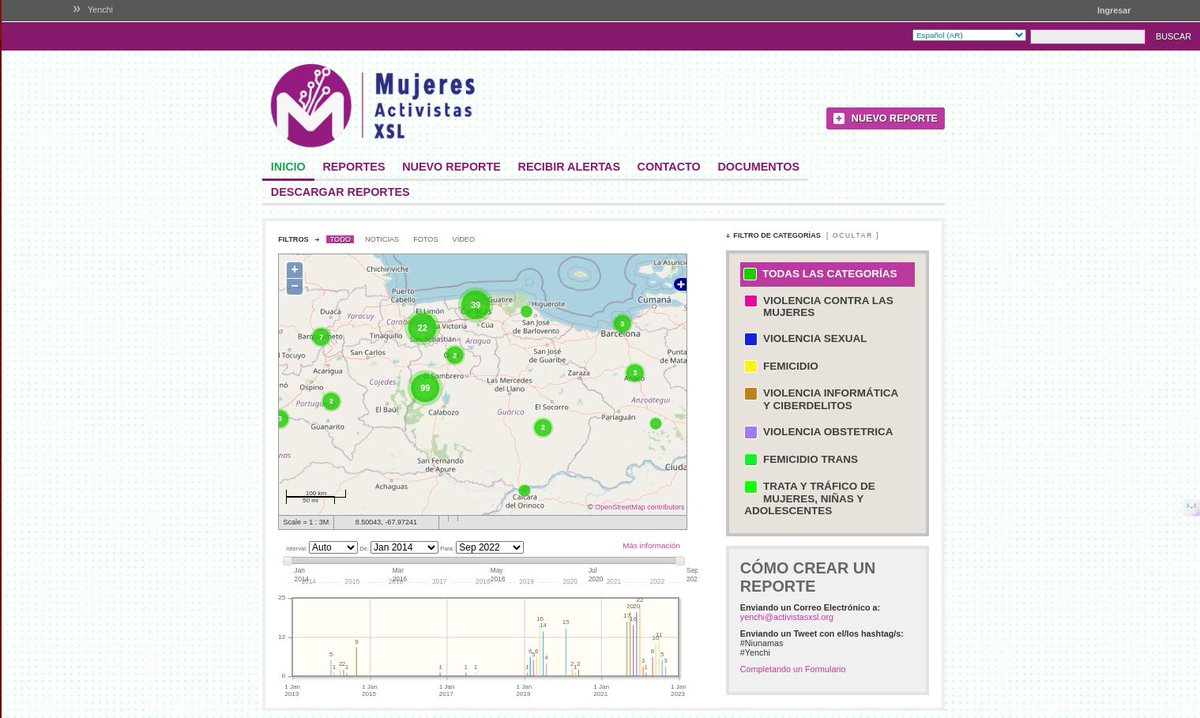The height and width of the screenshot is (718, 1200).
Task: Open the Interval dropdown set to Auto
Action: (330, 547)
